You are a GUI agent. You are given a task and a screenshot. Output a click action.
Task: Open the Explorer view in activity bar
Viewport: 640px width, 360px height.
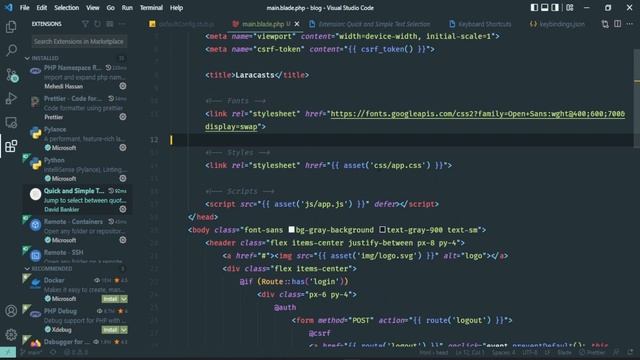(x=11, y=27)
